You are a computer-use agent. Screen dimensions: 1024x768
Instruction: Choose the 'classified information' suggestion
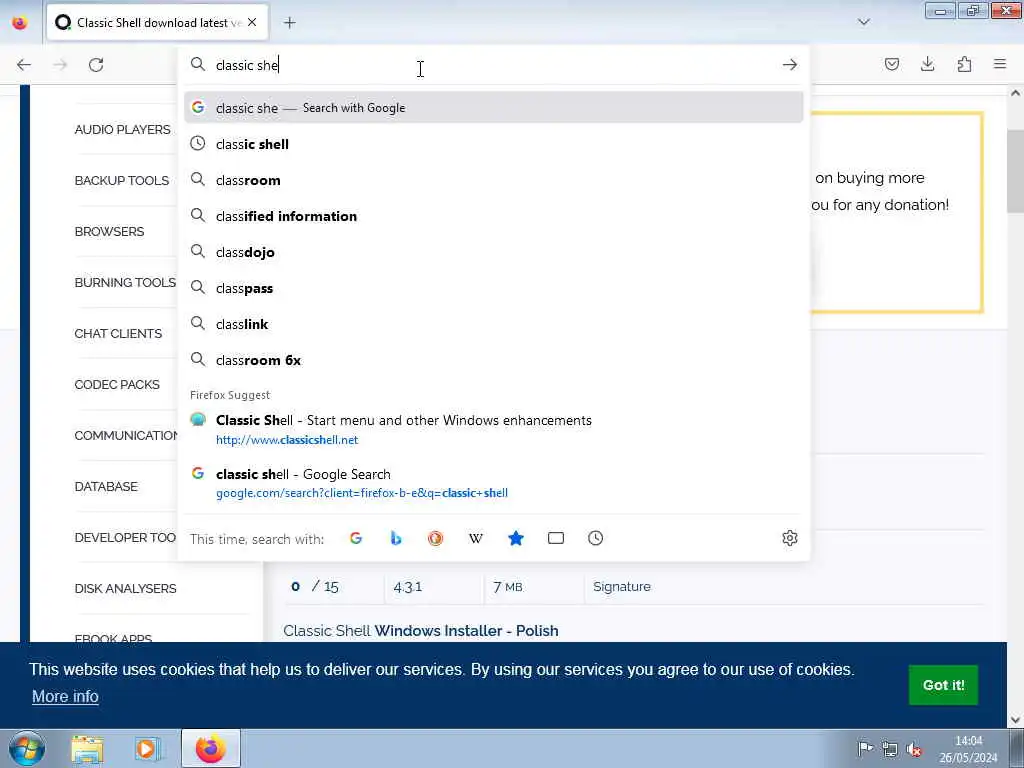[494, 216]
